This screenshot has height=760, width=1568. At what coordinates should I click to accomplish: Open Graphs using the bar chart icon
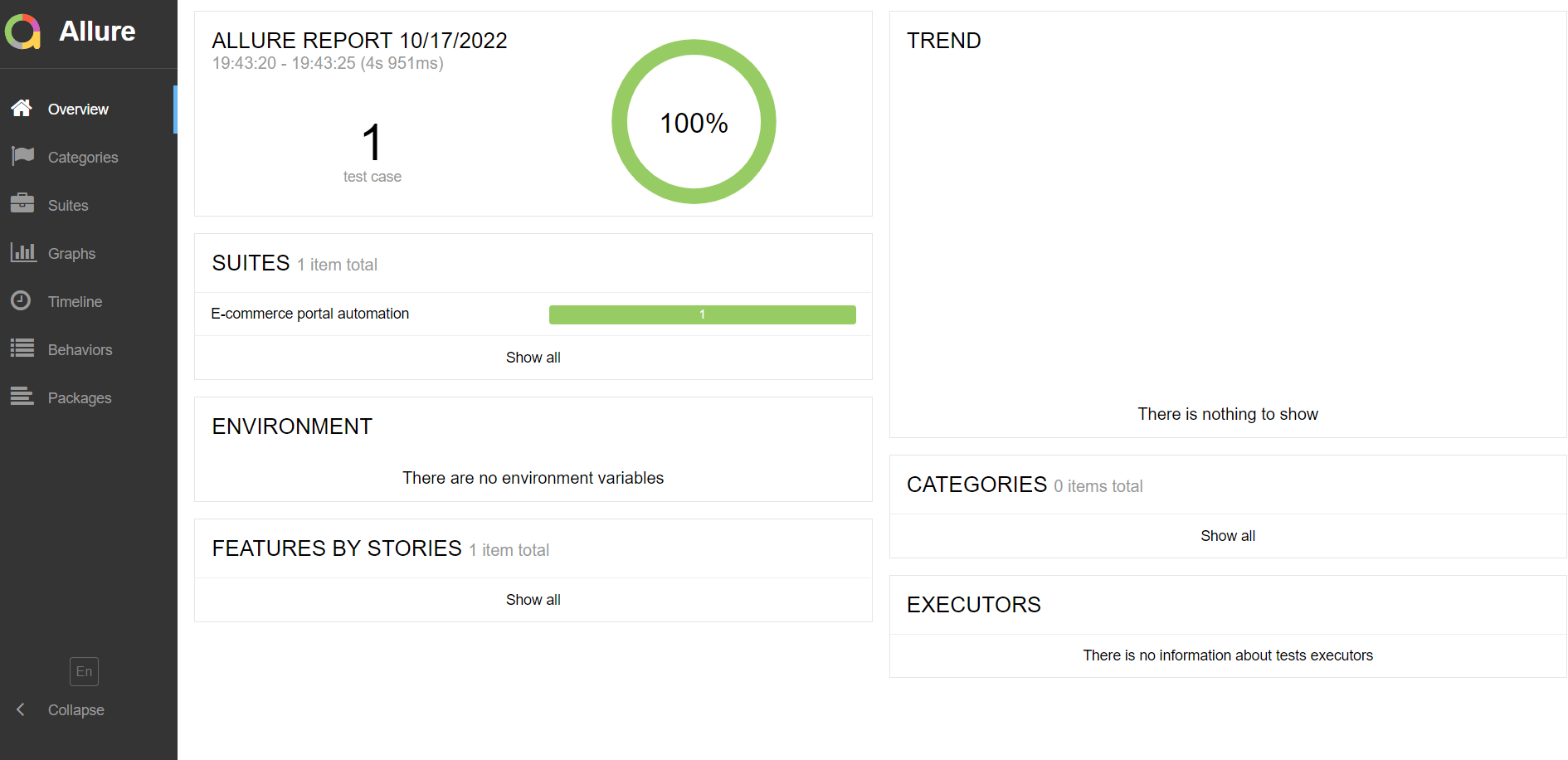coord(22,252)
